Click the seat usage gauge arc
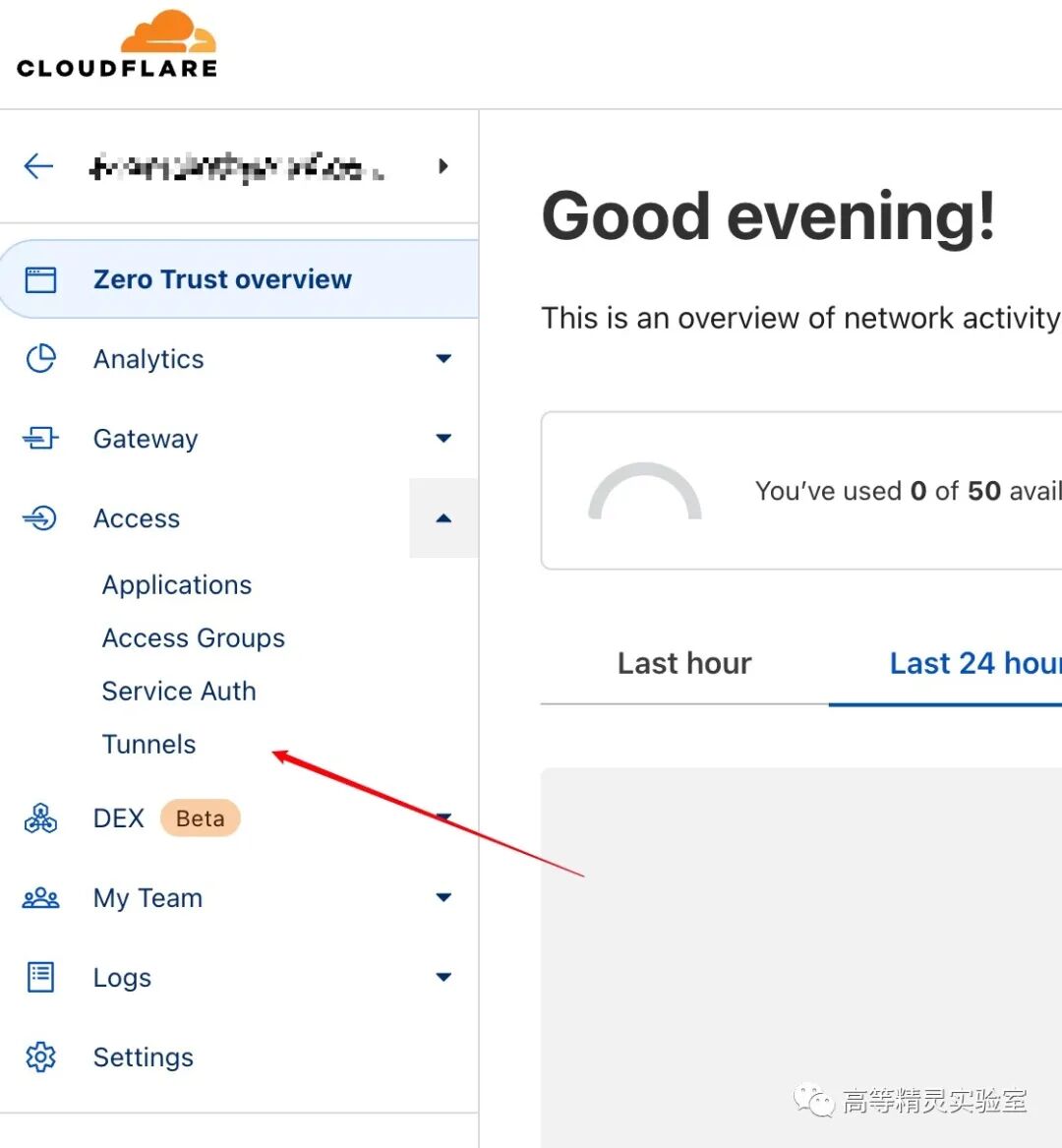Image resolution: width=1062 pixels, height=1148 pixels. point(645,491)
